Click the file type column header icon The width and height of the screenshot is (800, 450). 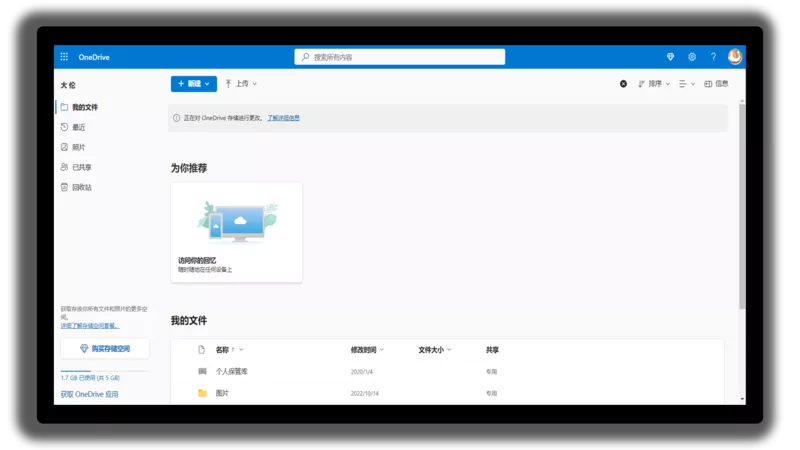(202, 349)
